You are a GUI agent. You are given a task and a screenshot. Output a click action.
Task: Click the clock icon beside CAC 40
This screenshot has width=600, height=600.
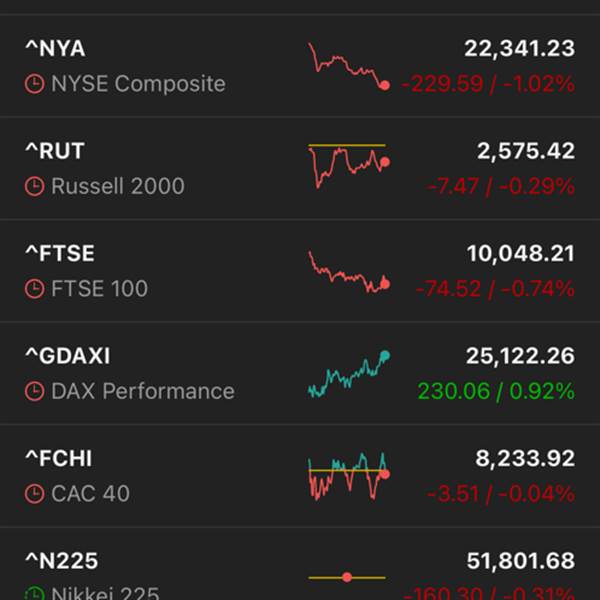35,493
